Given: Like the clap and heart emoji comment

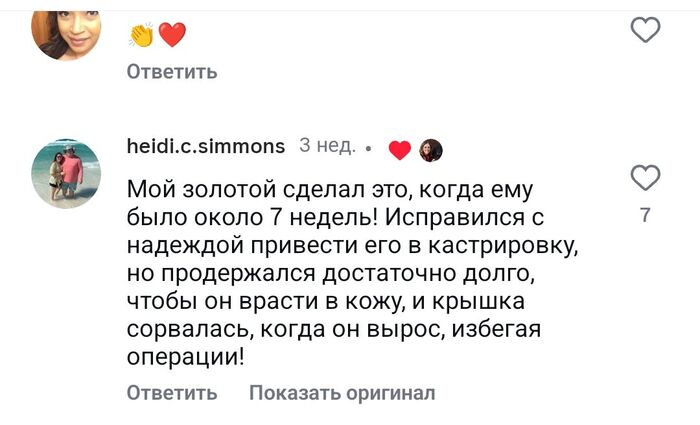Looking at the screenshot, I should (x=647, y=31).
